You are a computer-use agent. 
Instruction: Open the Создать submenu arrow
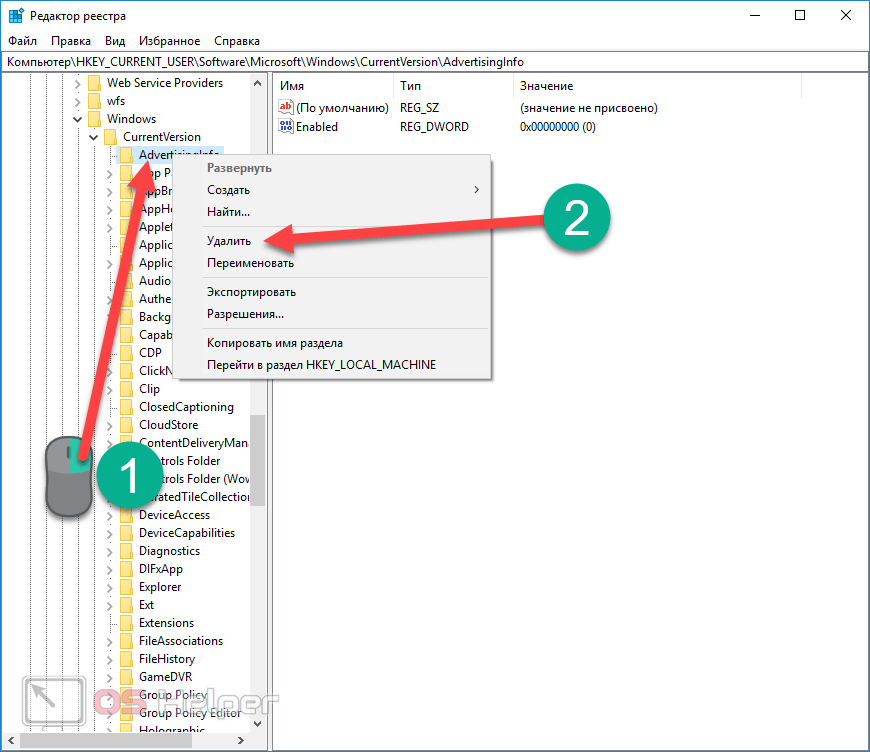coord(476,190)
